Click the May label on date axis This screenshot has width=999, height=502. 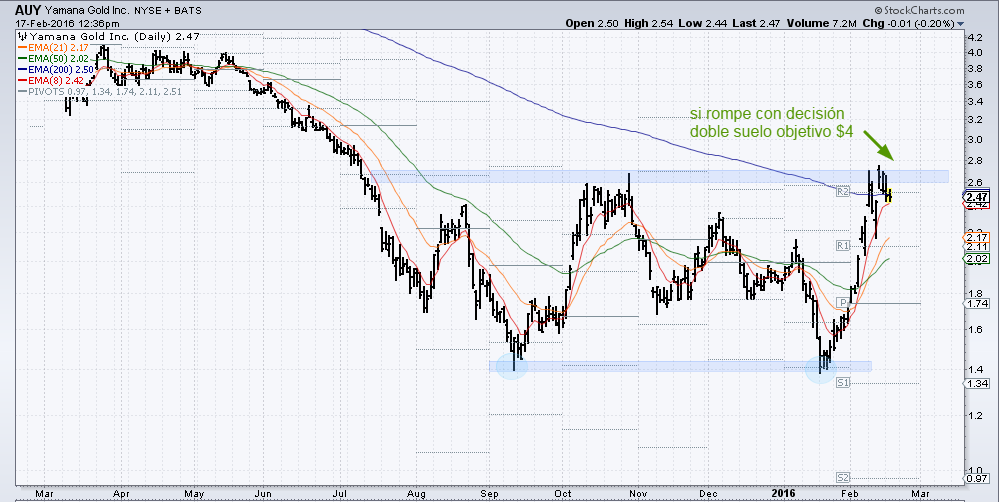[x=194, y=494]
